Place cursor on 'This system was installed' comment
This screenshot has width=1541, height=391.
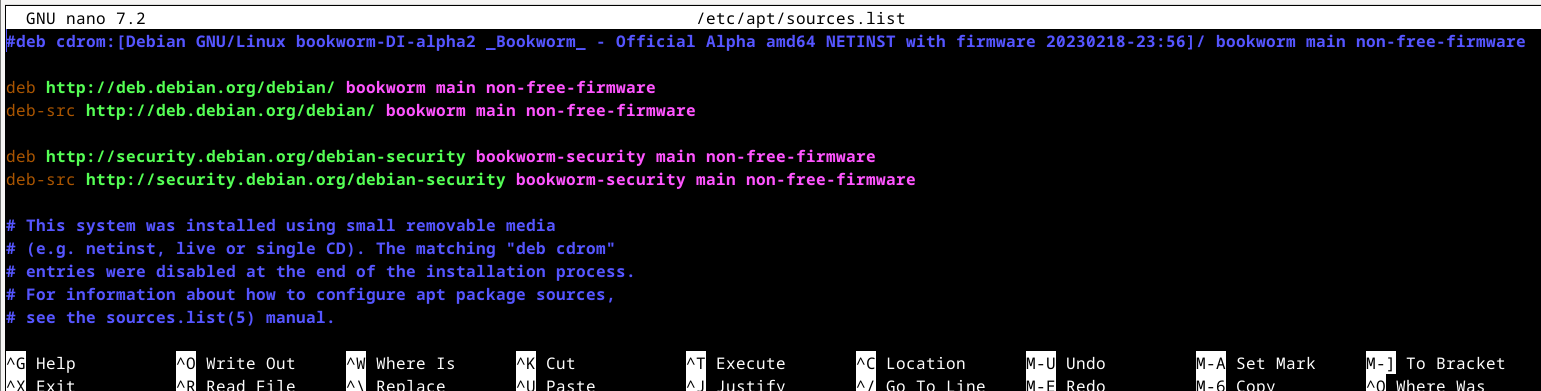281,225
